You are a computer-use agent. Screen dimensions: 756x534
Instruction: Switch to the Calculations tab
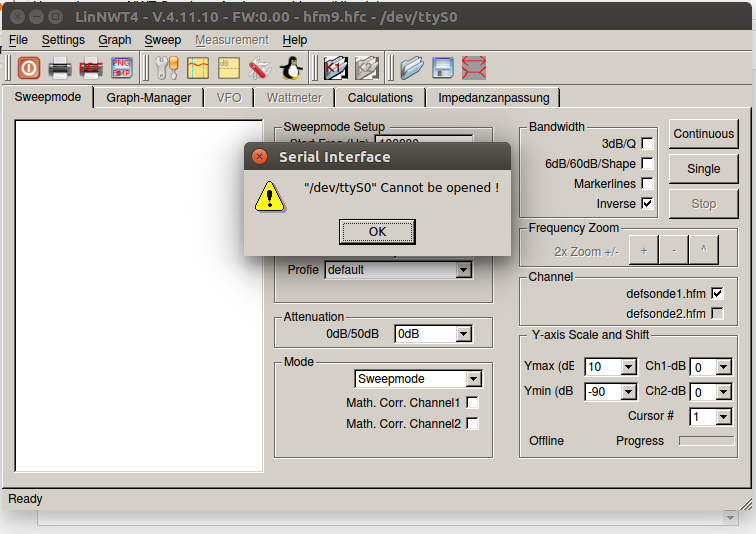click(x=380, y=98)
